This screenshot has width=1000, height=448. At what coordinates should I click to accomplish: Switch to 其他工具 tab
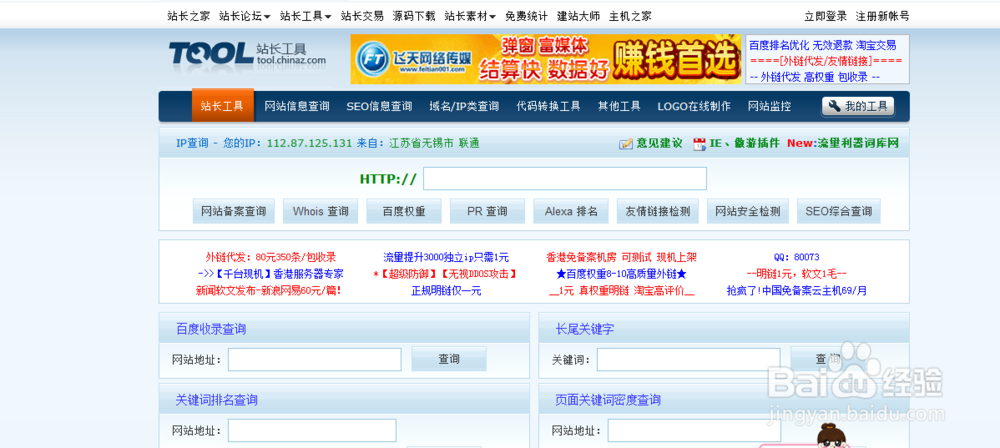tap(619, 107)
